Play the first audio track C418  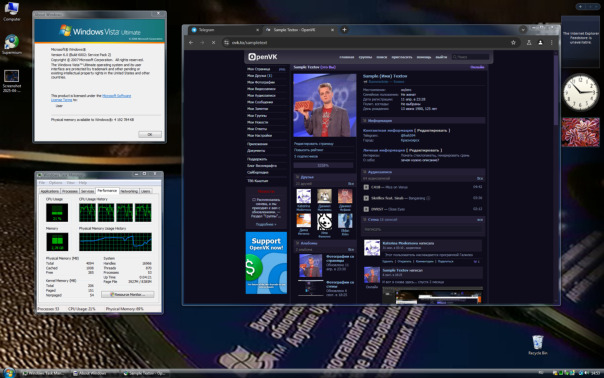[x=366, y=187]
